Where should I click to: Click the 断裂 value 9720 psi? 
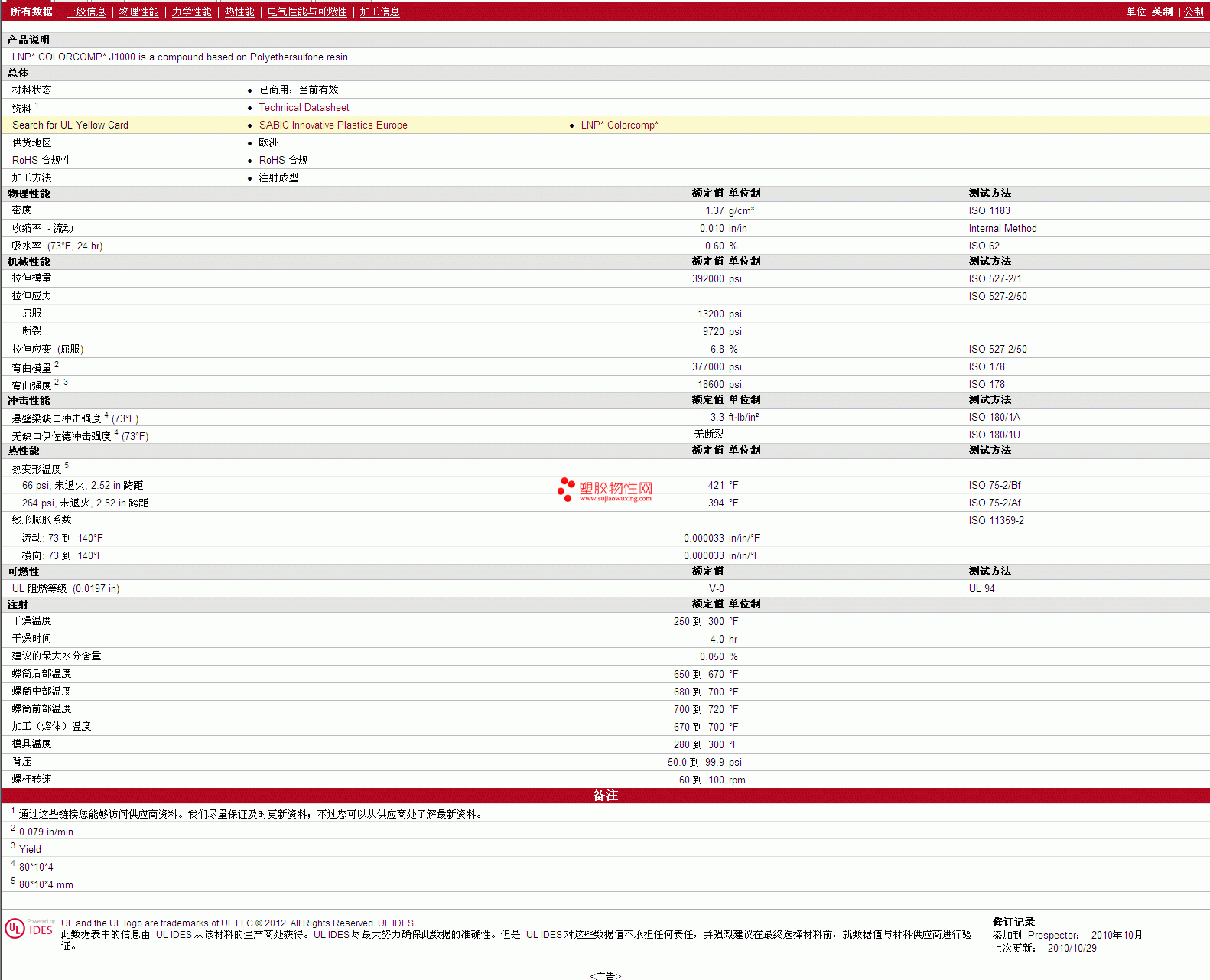click(722, 332)
